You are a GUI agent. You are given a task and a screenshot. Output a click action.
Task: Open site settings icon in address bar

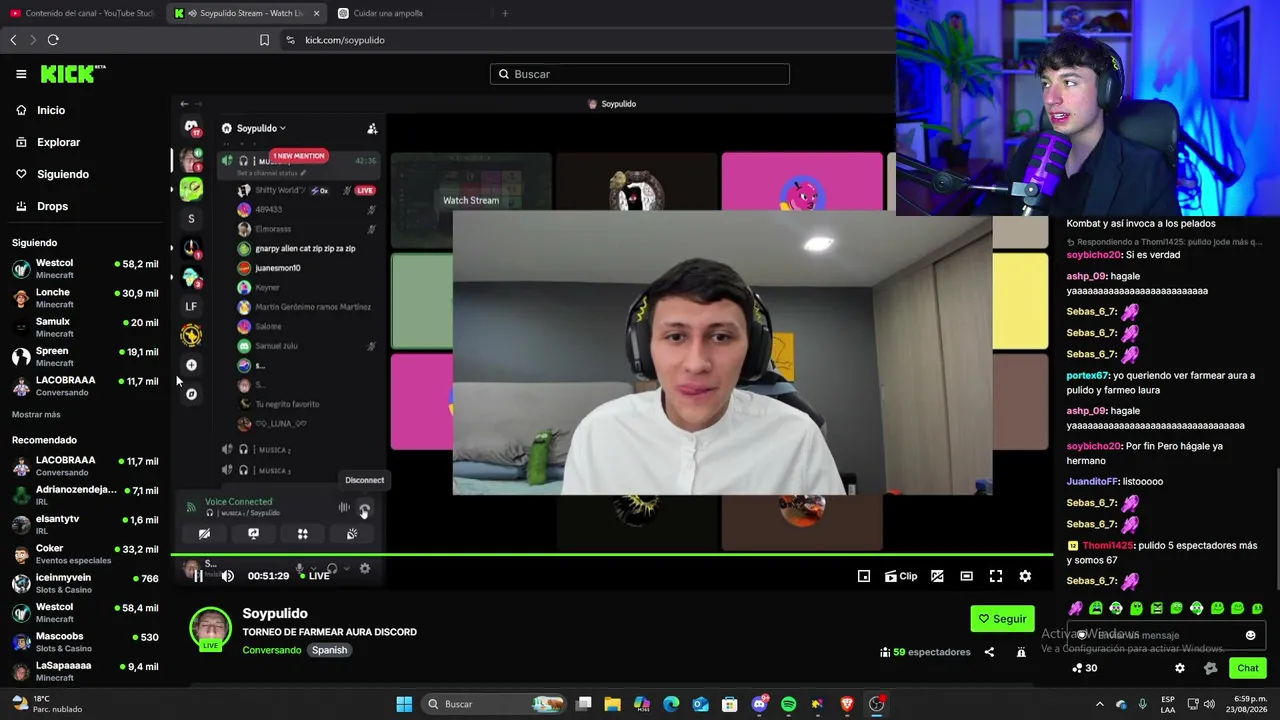[x=290, y=40]
